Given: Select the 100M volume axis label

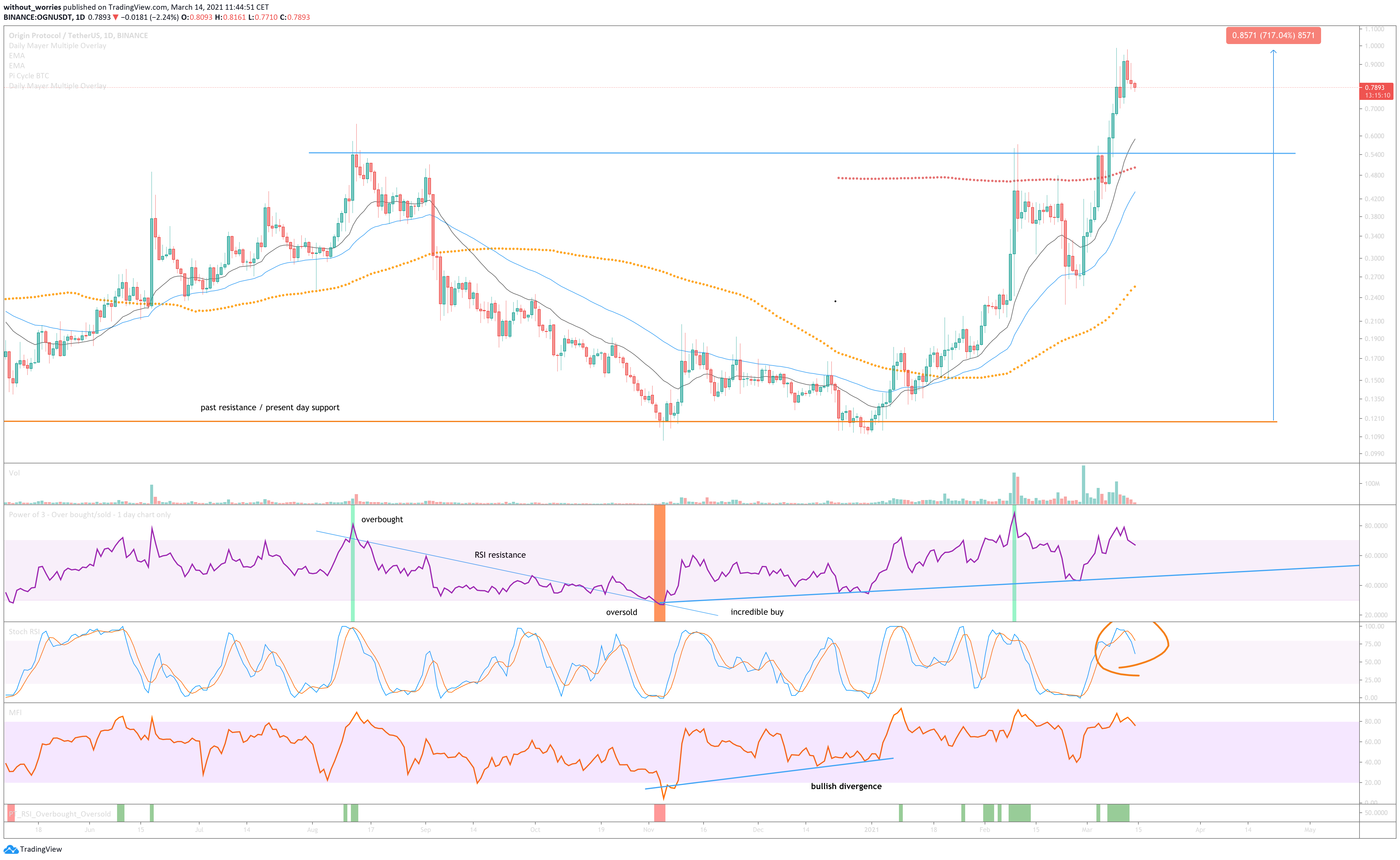Looking at the screenshot, I should point(1372,483).
